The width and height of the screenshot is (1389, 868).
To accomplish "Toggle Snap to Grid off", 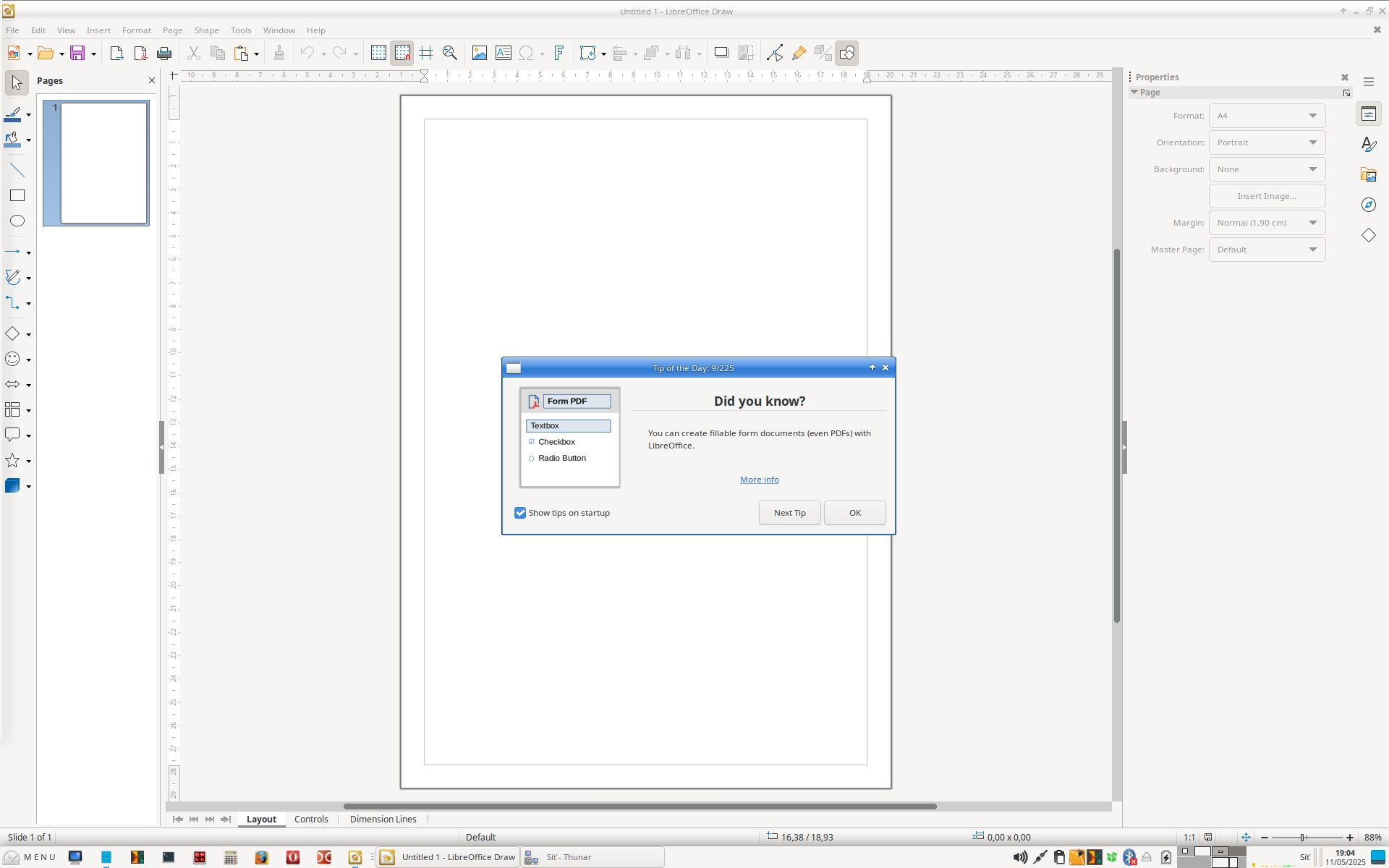I will point(402,53).
